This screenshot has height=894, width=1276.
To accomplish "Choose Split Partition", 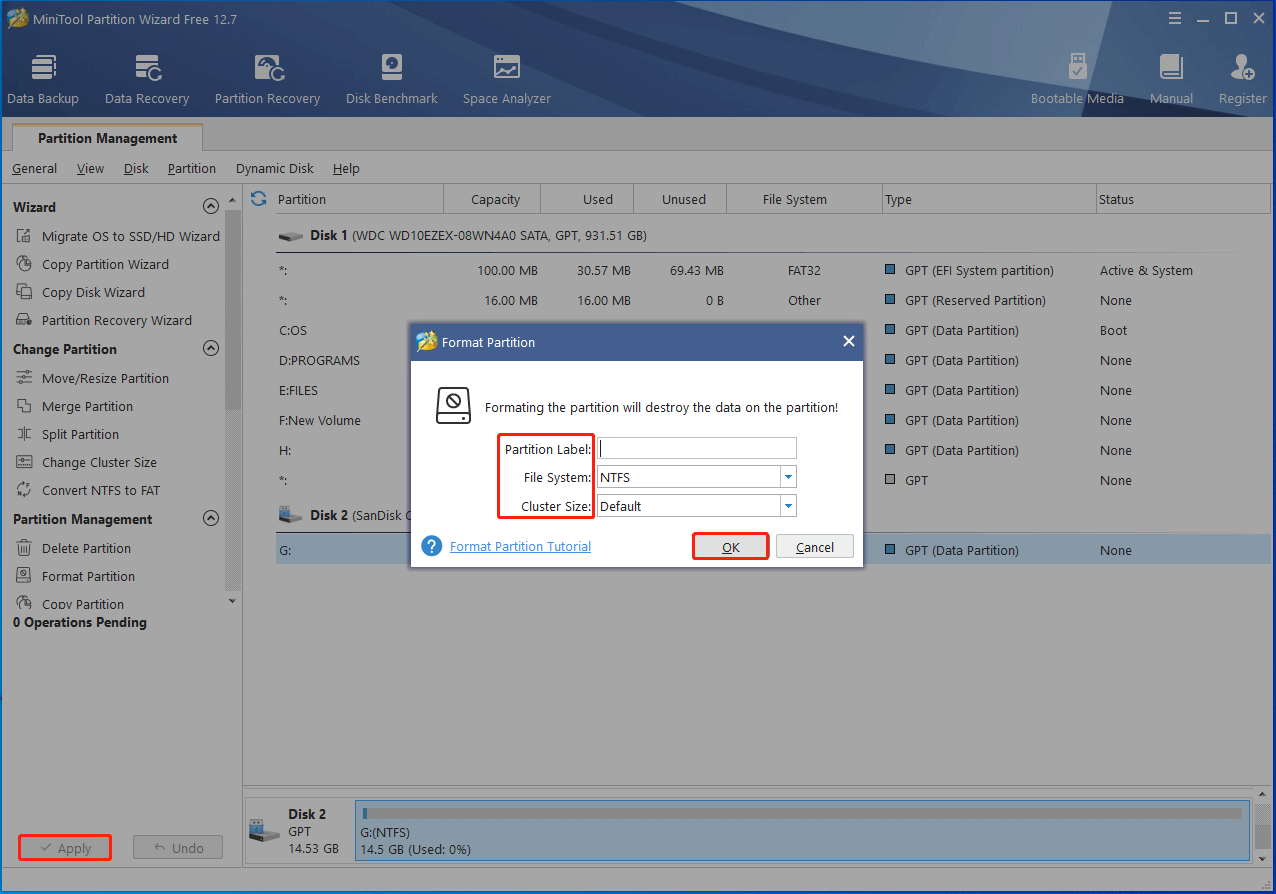I will (68, 434).
